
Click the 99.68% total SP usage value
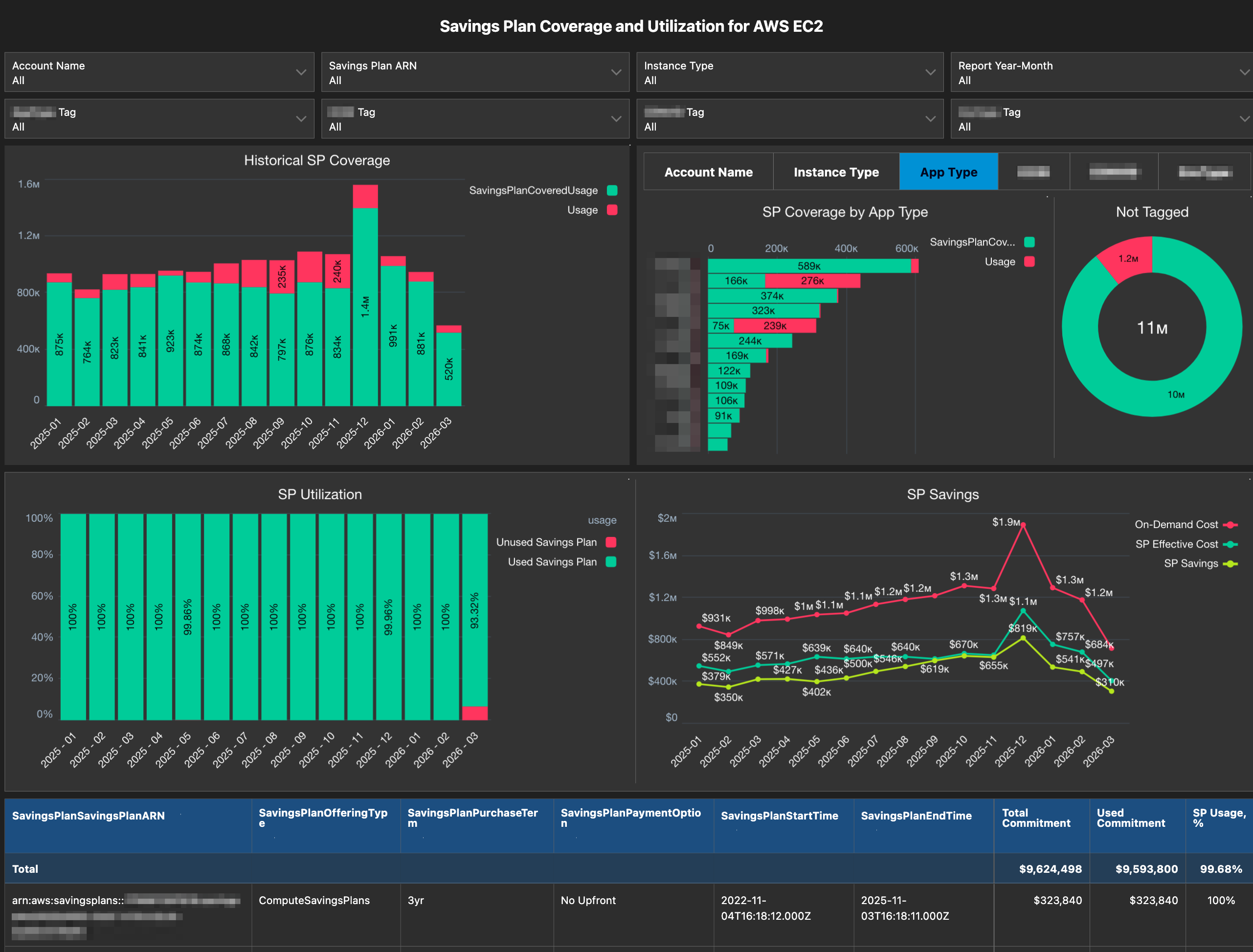(1221, 869)
